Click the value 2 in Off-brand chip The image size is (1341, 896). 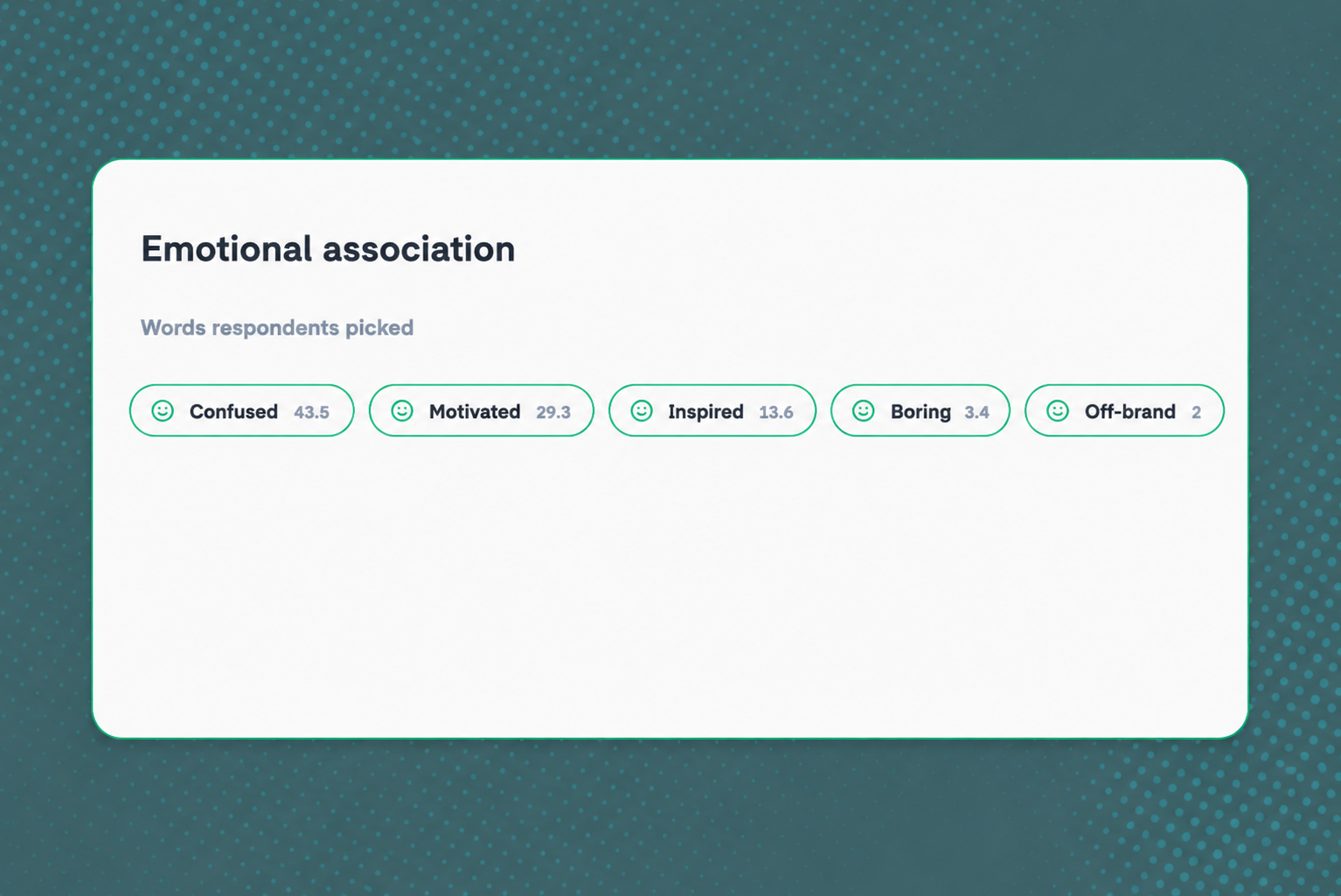click(1196, 413)
